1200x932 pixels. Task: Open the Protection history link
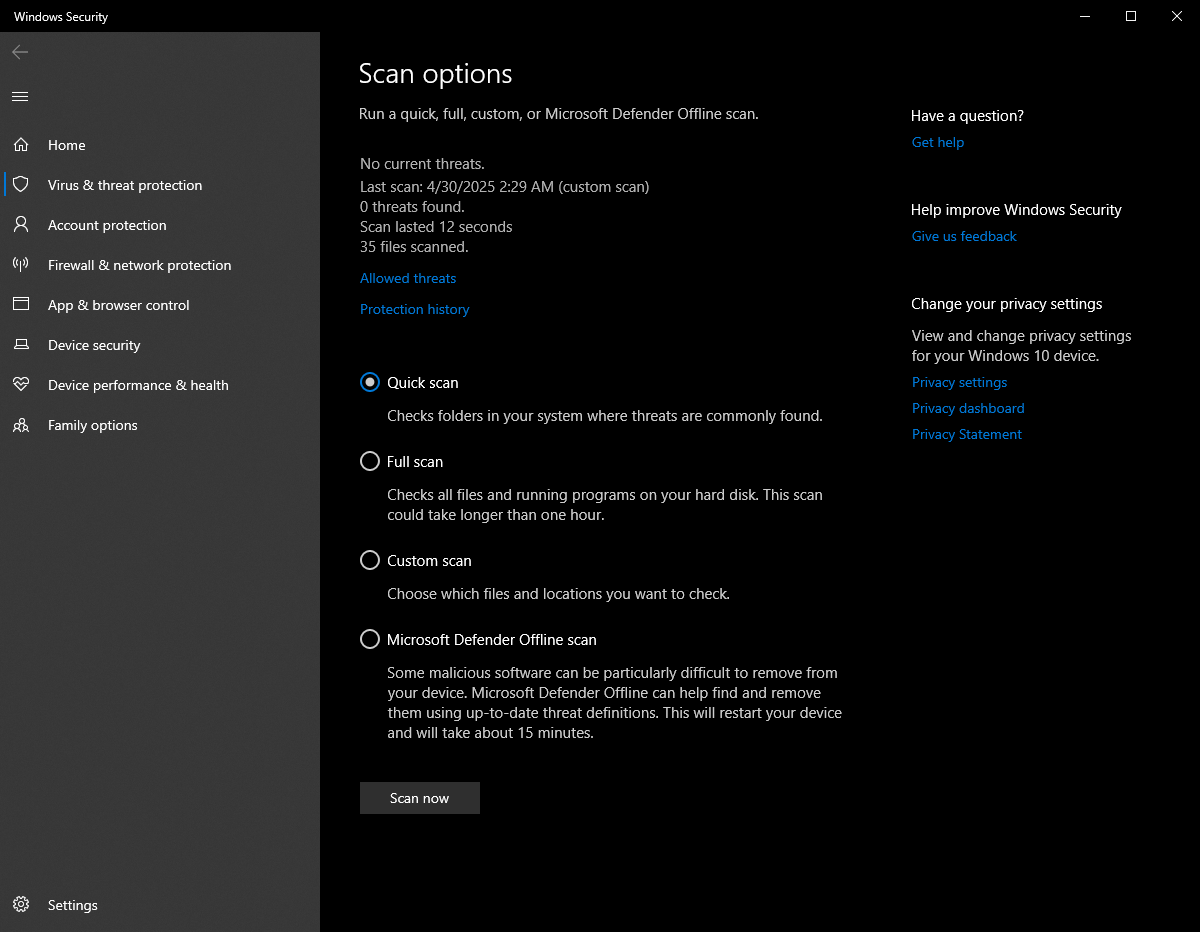pyautogui.click(x=415, y=309)
